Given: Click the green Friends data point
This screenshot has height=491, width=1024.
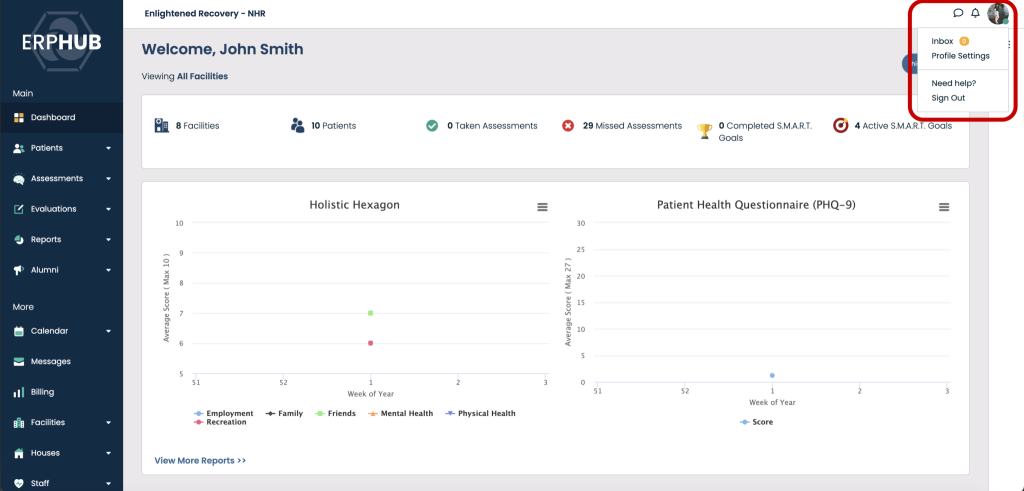Looking at the screenshot, I should coord(370,313).
